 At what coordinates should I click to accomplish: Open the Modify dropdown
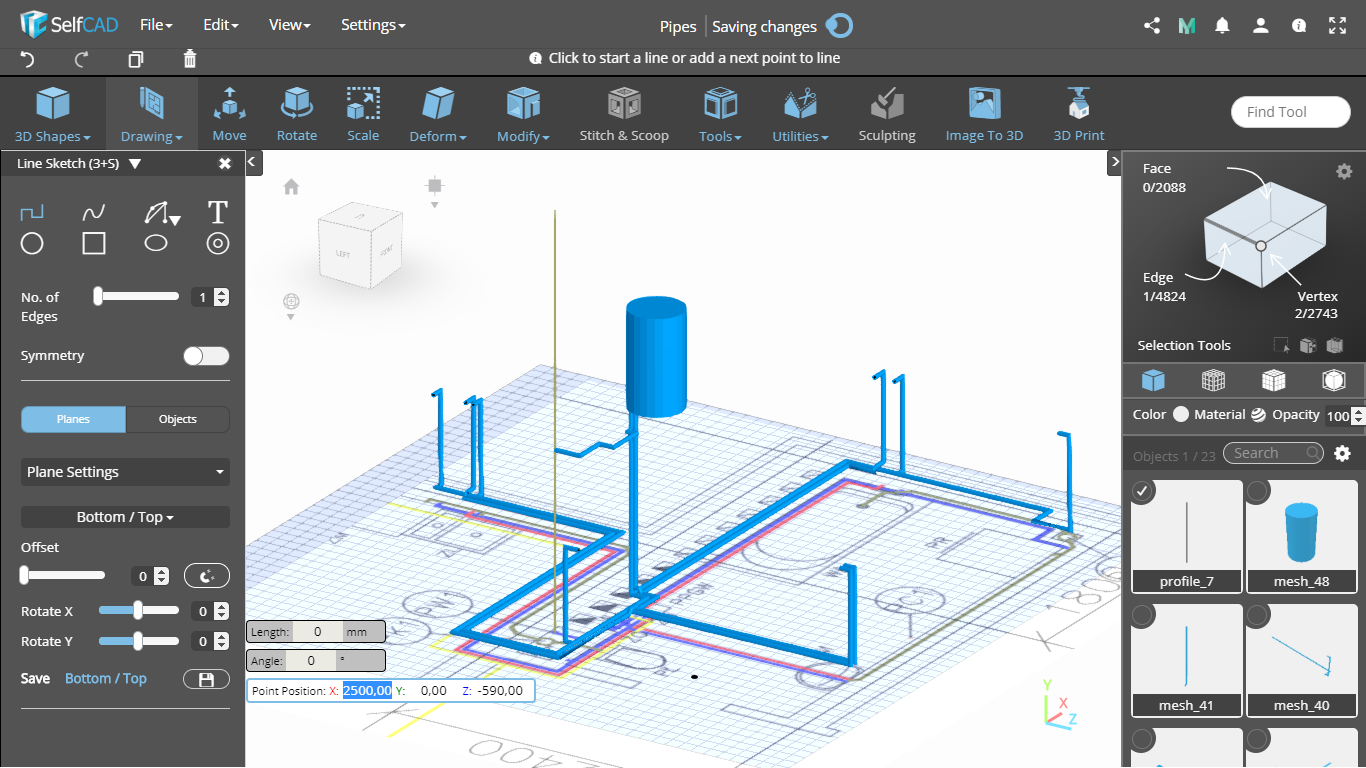coord(524,113)
